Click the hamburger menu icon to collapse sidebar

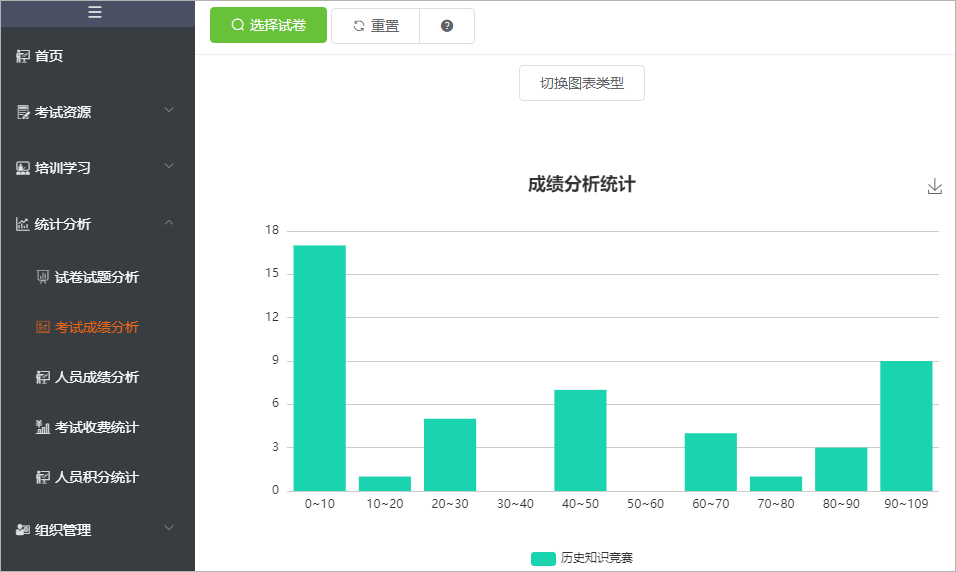[95, 12]
